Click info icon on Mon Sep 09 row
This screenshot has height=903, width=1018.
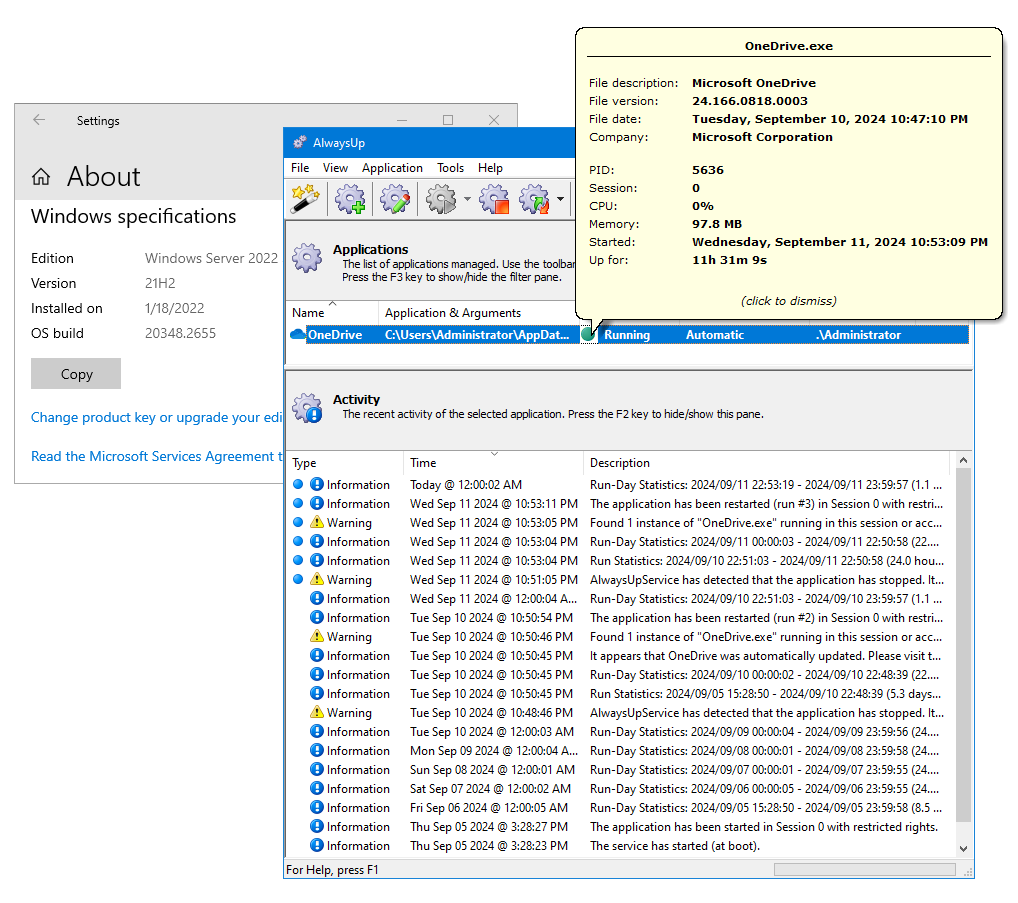317,750
